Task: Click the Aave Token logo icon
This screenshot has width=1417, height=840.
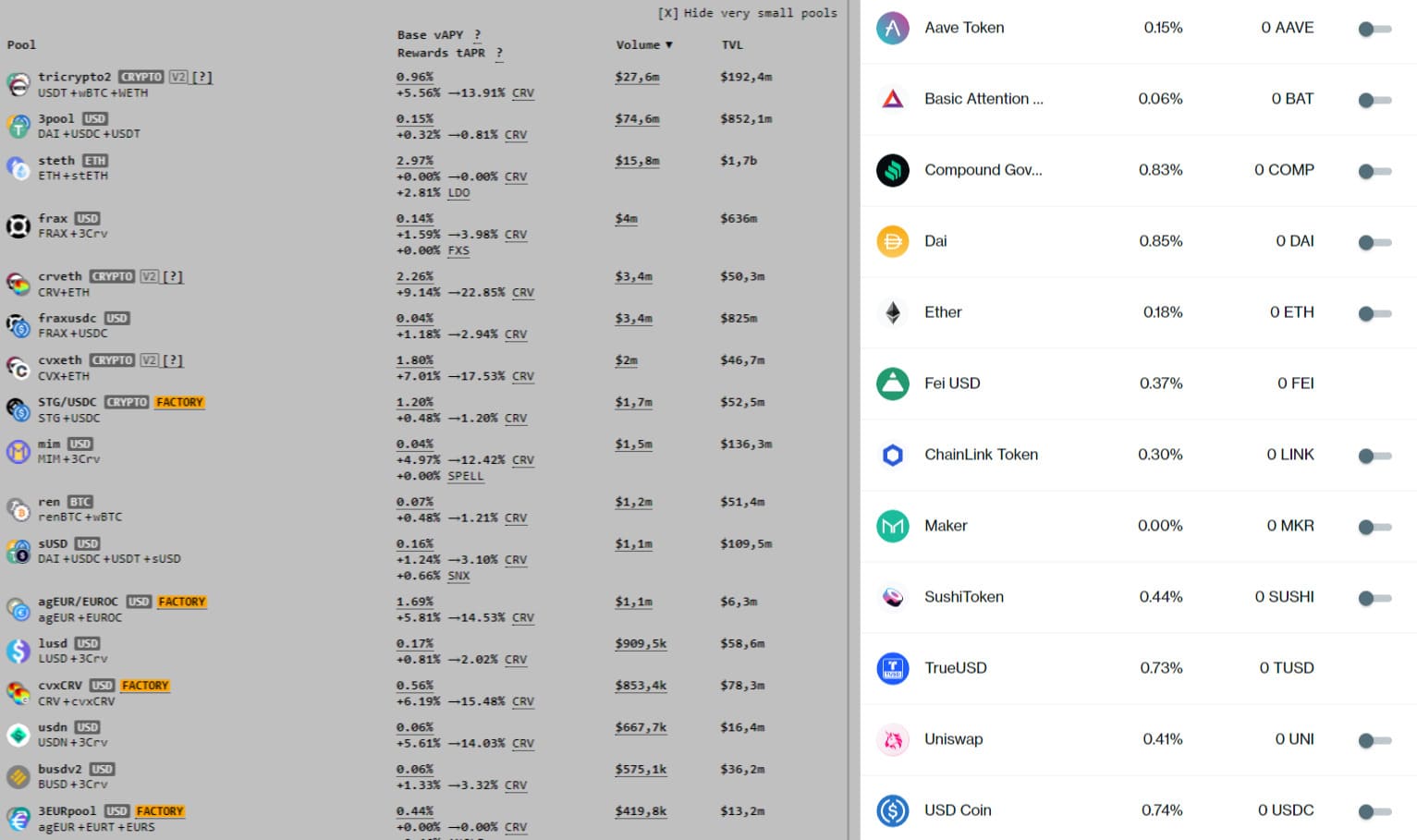Action: tap(892, 28)
